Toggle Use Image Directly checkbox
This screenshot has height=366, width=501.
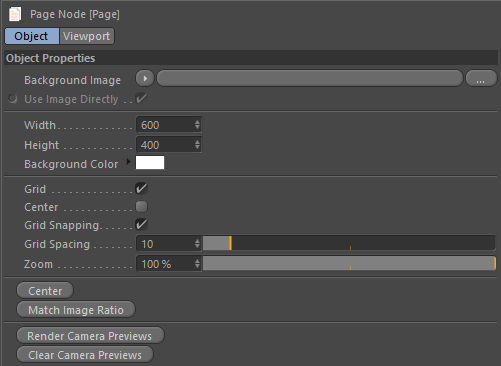pos(141,99)
